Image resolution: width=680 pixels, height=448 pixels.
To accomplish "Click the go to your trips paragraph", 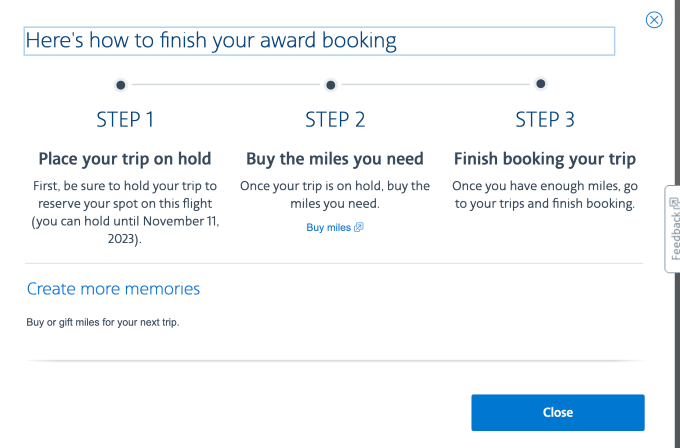I will [545, 195].
